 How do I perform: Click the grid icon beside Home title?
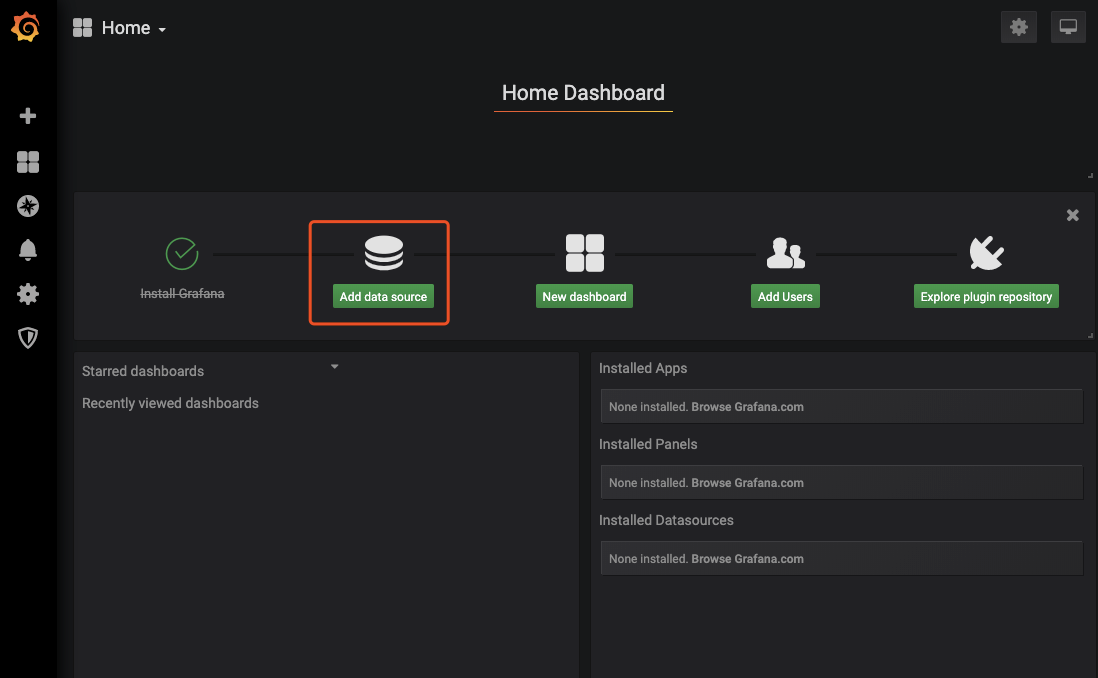pos(83,27)
